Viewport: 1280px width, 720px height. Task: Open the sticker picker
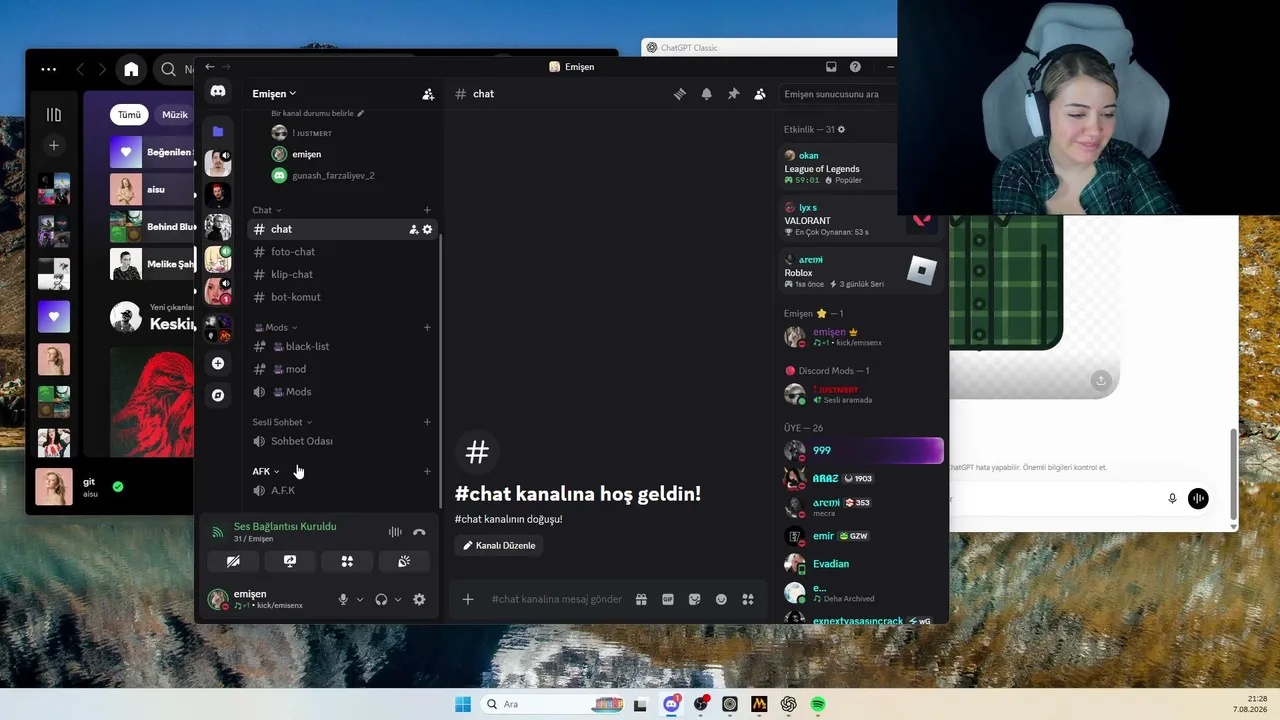695,599
